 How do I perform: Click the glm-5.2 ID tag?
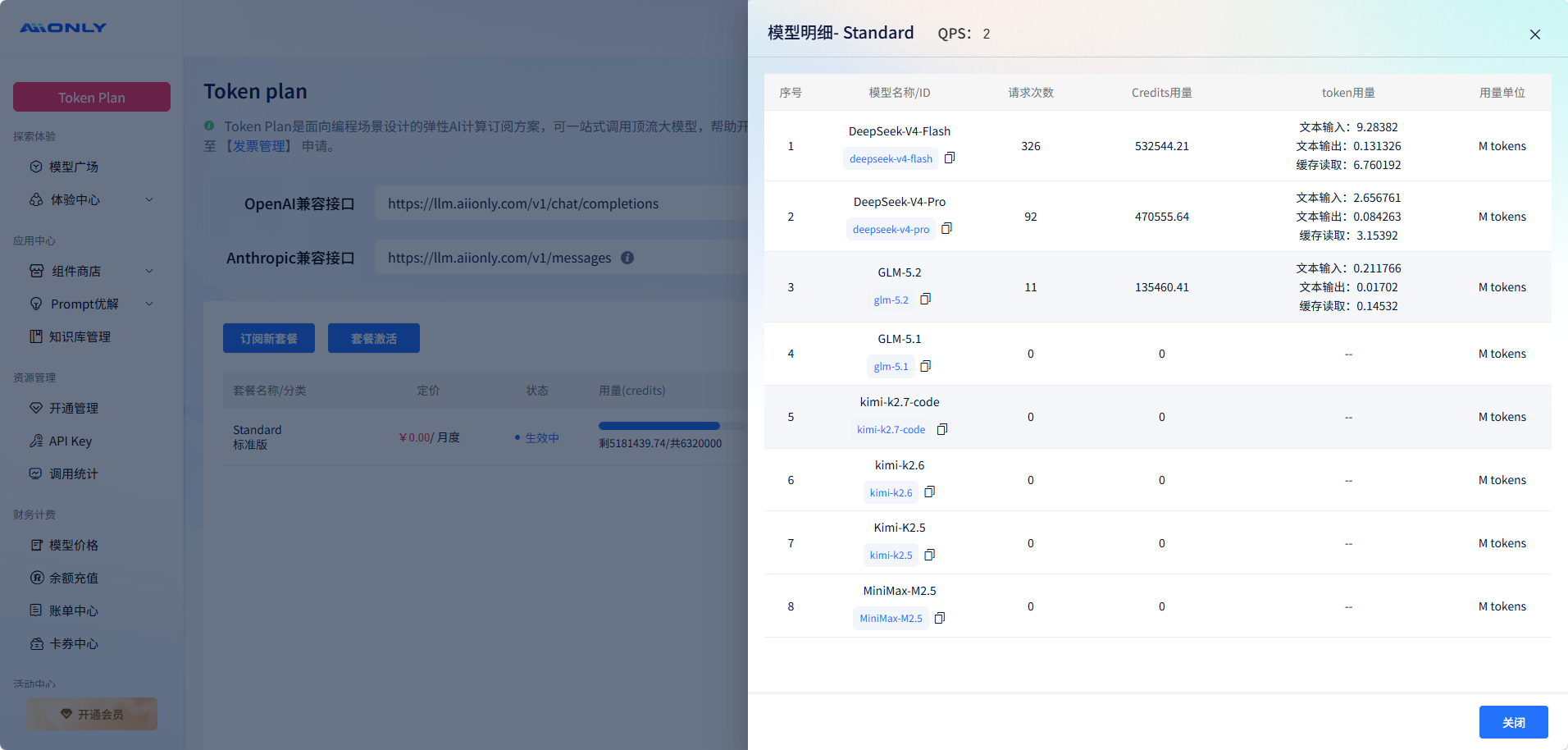click(x=891, y=300)
